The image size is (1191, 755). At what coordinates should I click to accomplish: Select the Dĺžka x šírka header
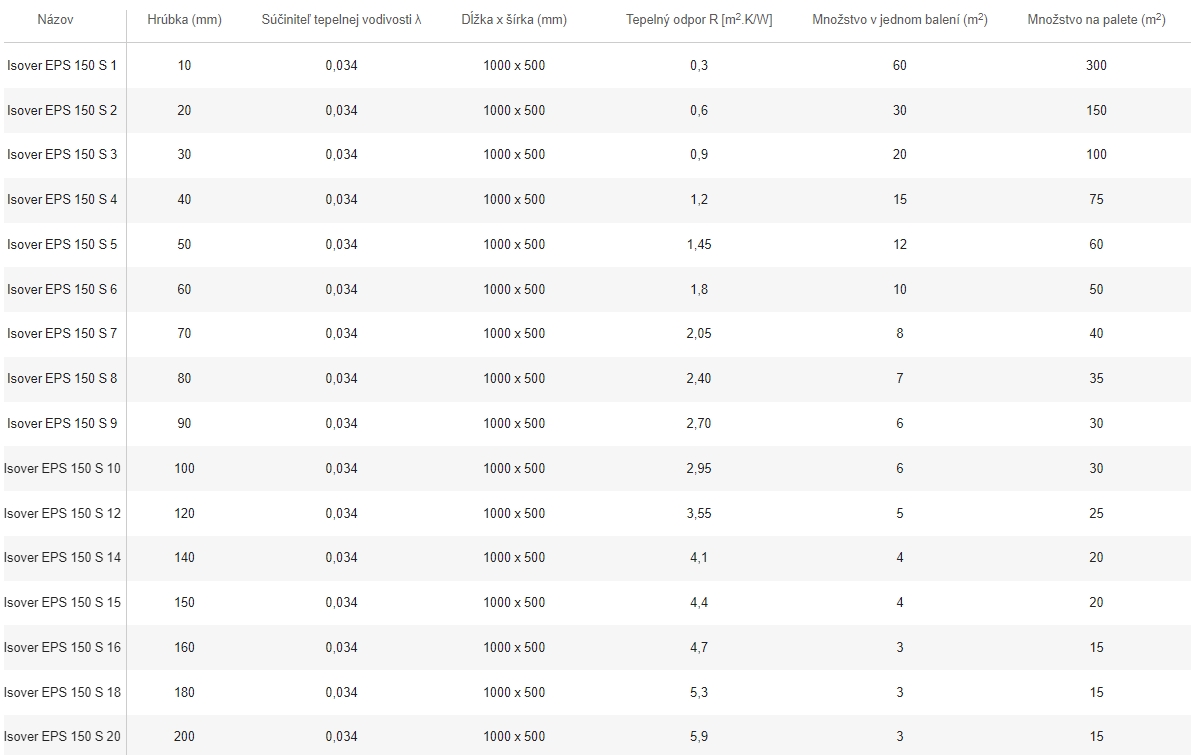514,20
